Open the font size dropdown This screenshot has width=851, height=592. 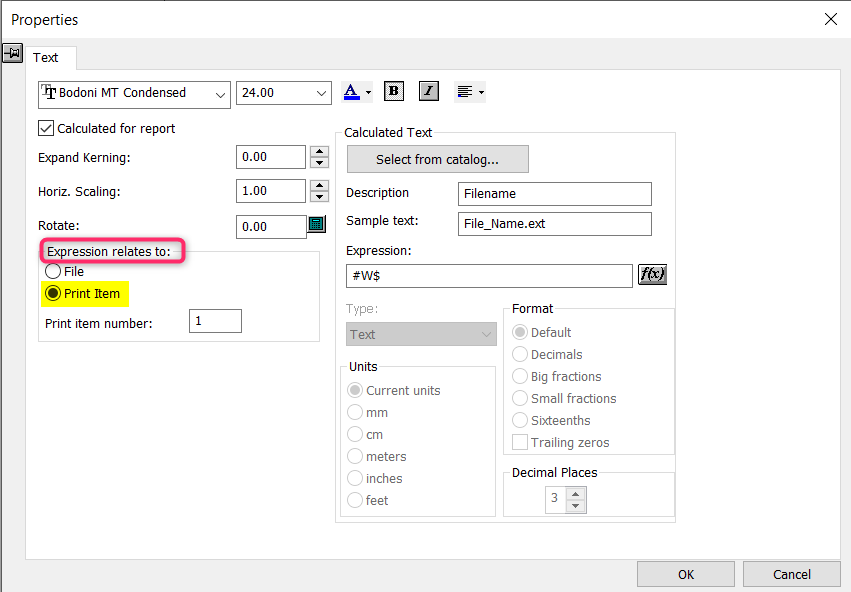pyautogui.click(x=321, y=91)
